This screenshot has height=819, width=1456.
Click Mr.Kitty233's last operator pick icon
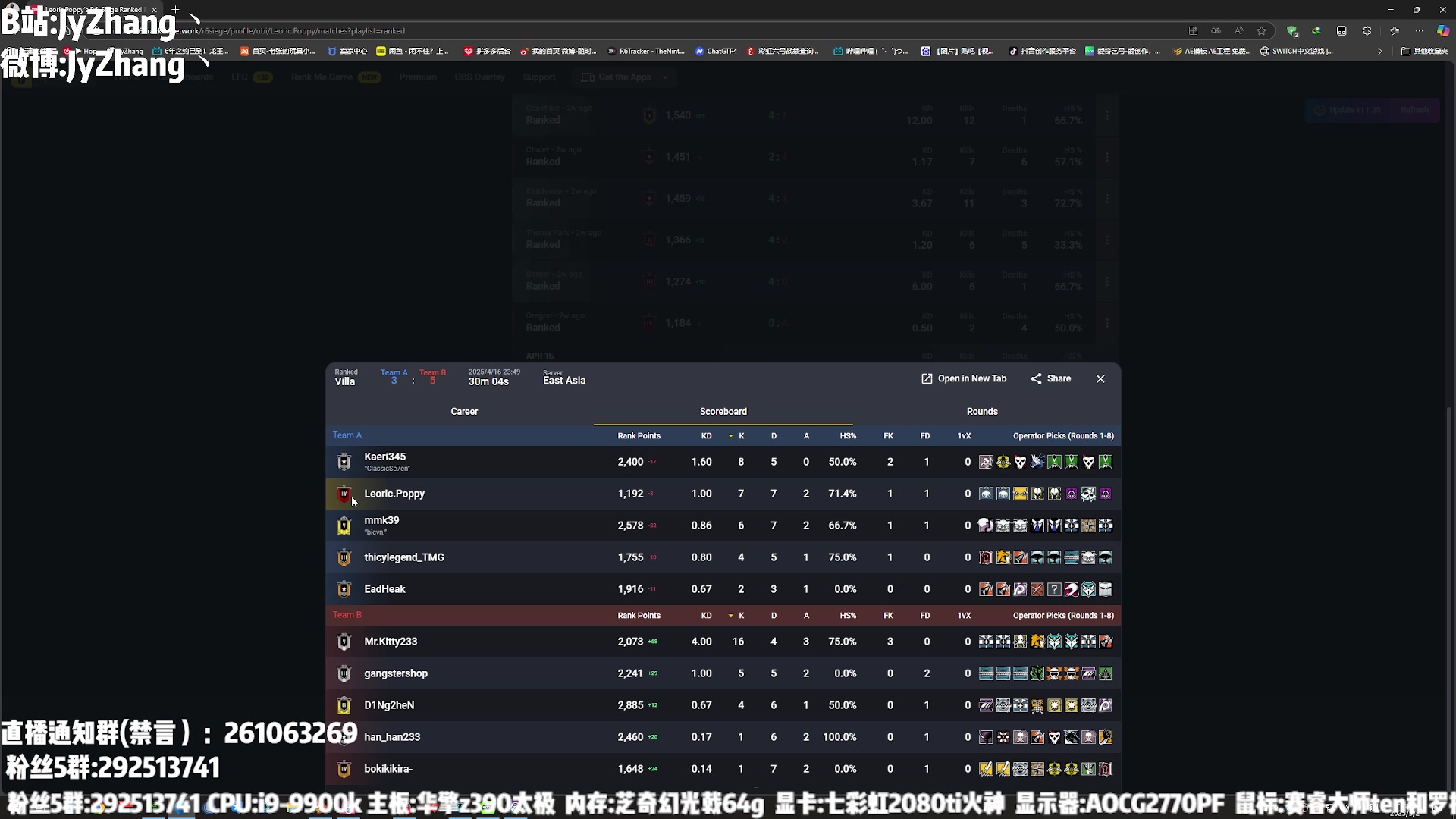click(x=1106, y=642)
